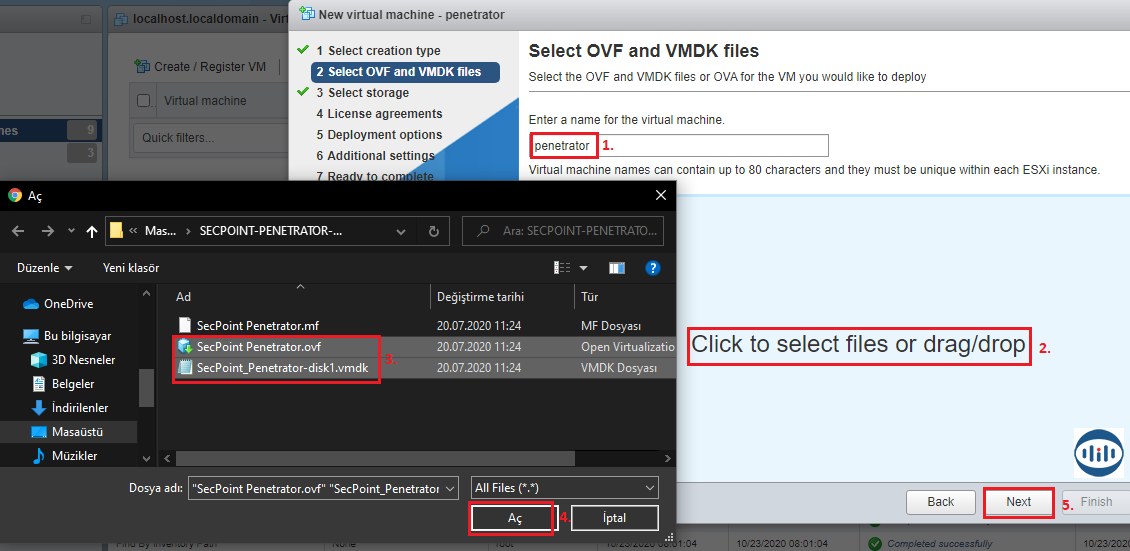
Task: Click the back arrow in file dialog
Action: pos(19,231)
